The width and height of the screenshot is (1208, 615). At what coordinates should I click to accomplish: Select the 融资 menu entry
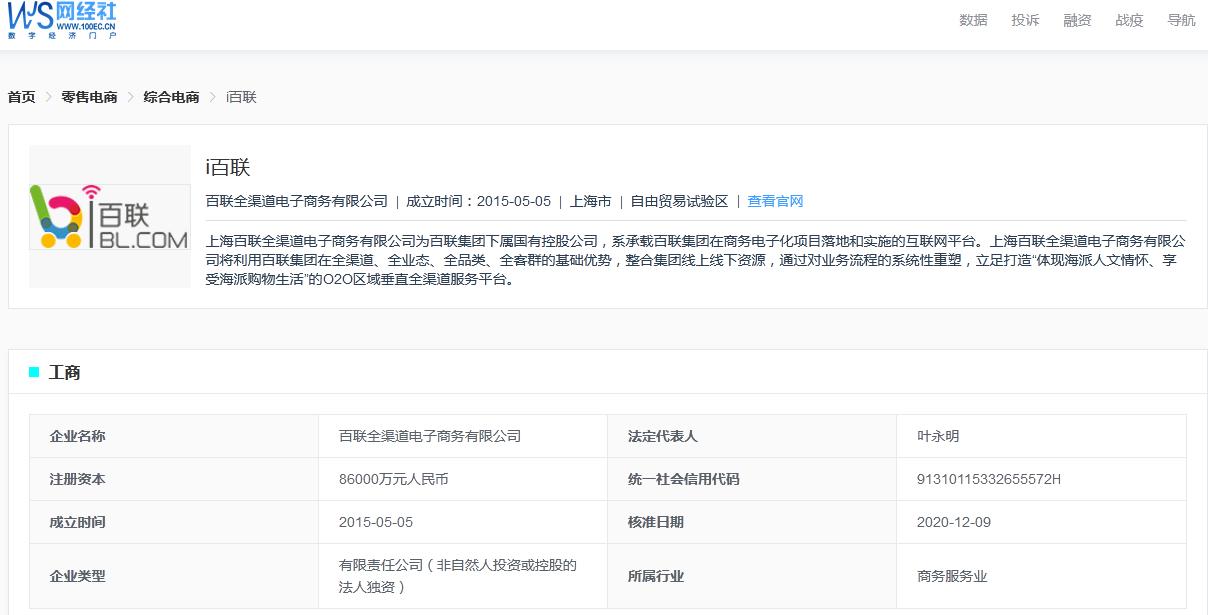1077,18
